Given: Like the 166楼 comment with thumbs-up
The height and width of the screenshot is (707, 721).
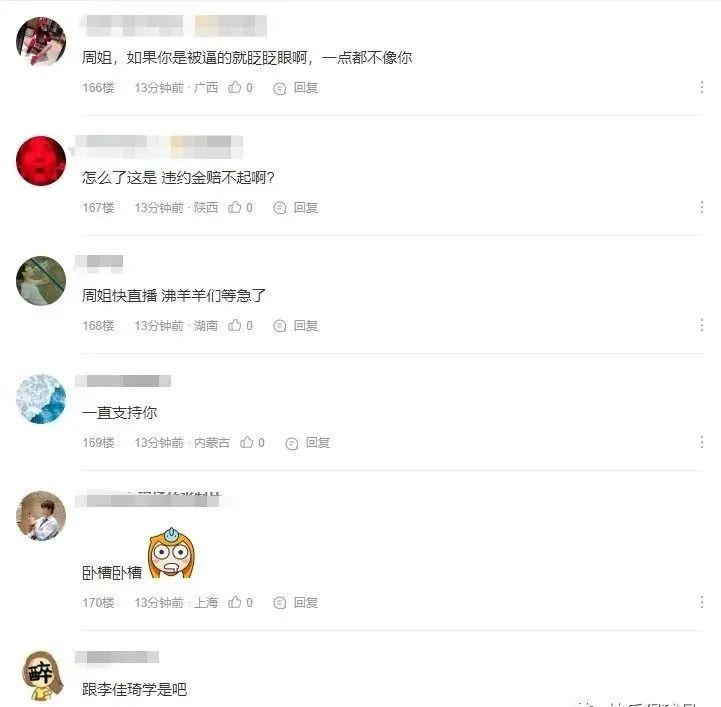Looking at the screenshot, I should click(x=235, y=87).
